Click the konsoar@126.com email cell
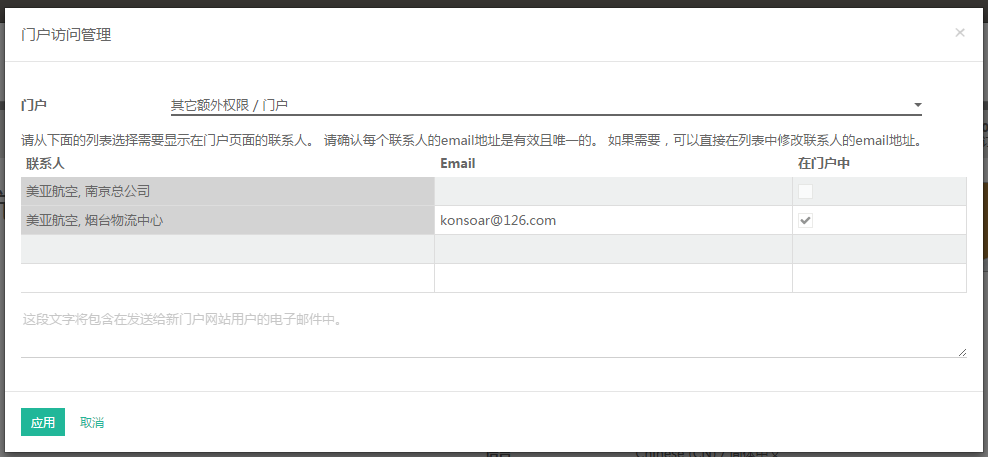 pyautogui.click(x=613, y=221)
